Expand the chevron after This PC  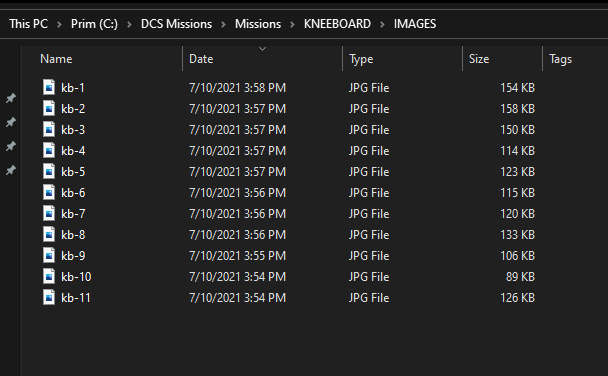59,24
